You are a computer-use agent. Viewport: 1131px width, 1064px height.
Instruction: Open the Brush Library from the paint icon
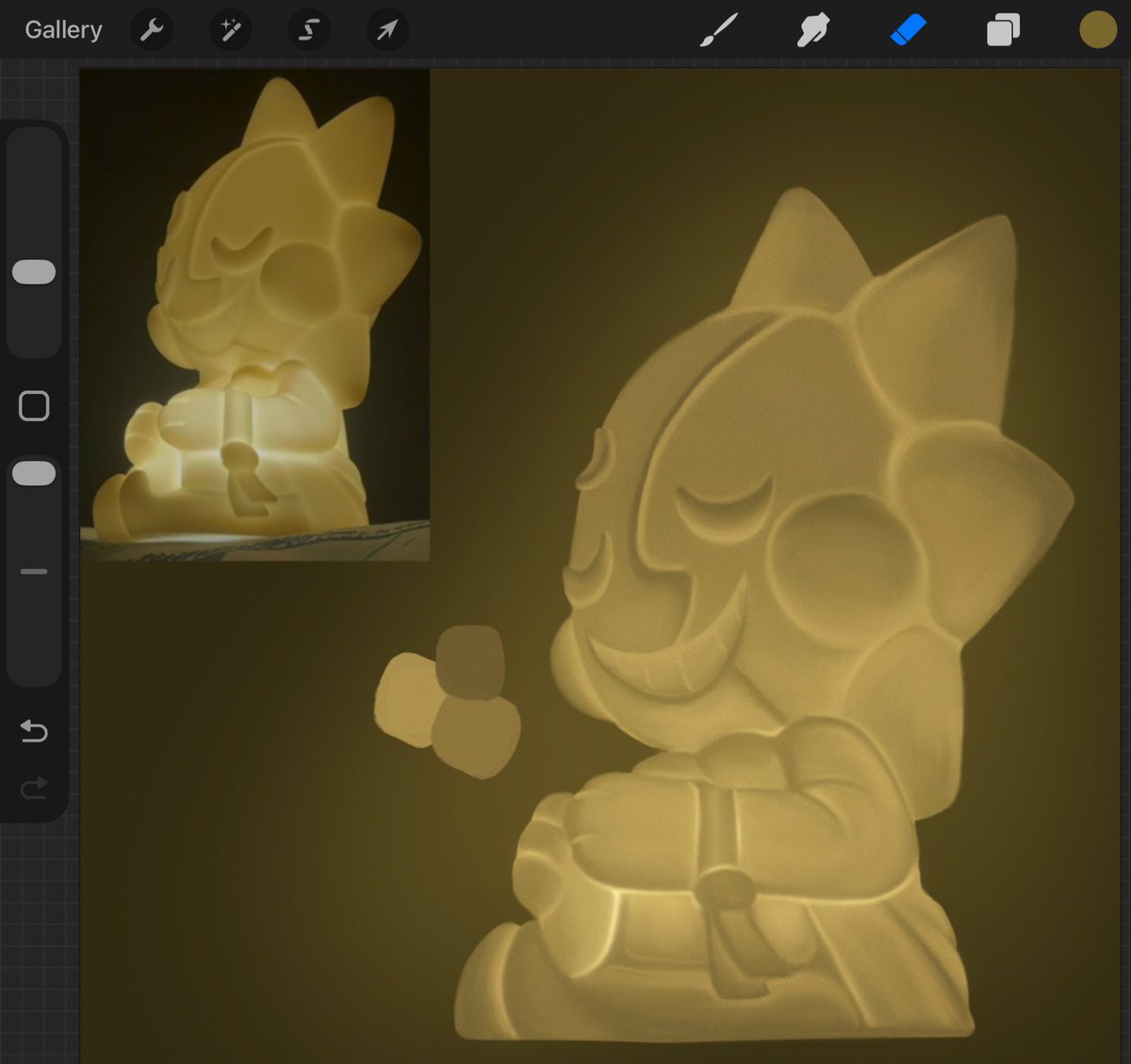click(719, 29)
